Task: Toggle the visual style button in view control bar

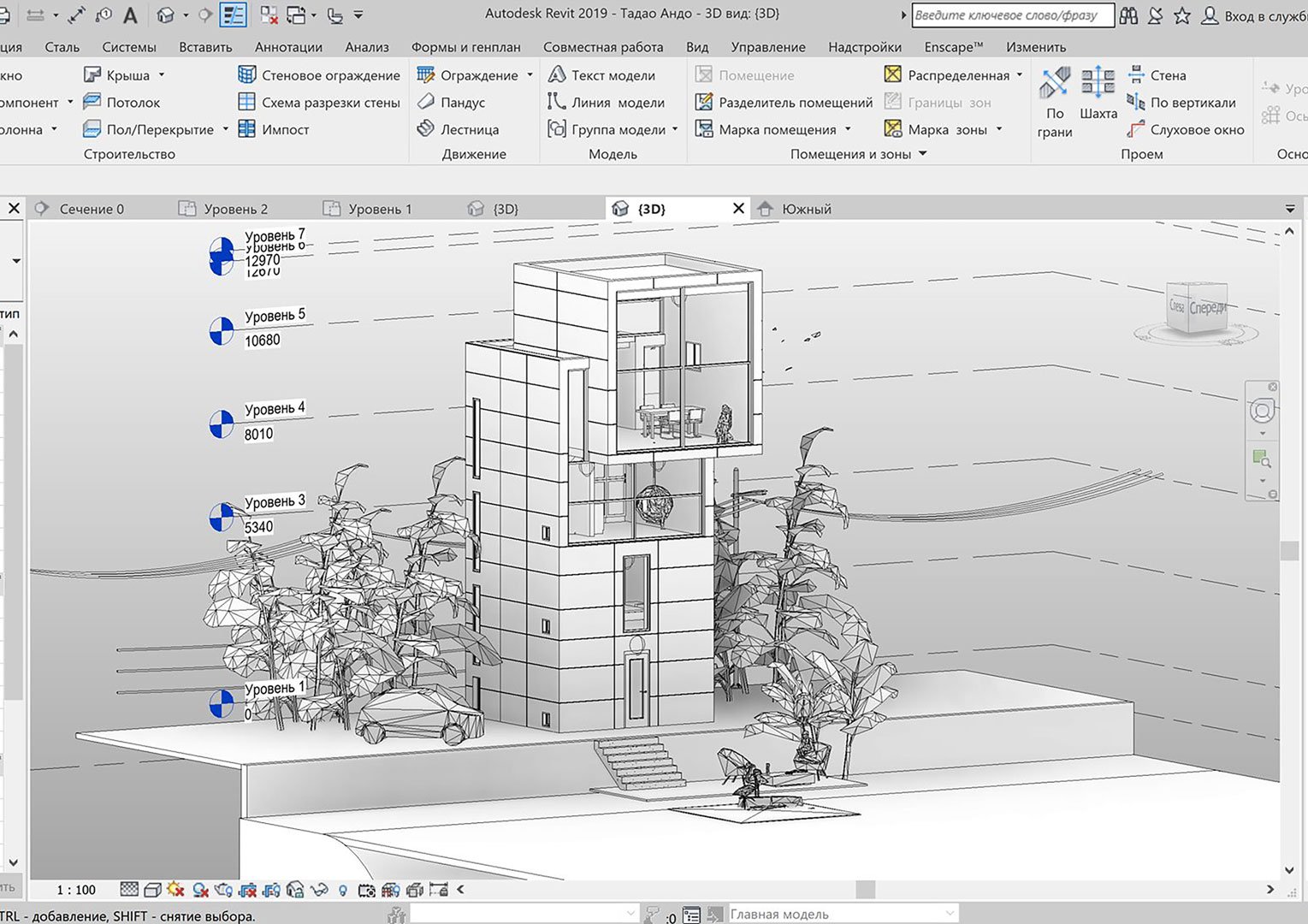Action: coord(153,890)
